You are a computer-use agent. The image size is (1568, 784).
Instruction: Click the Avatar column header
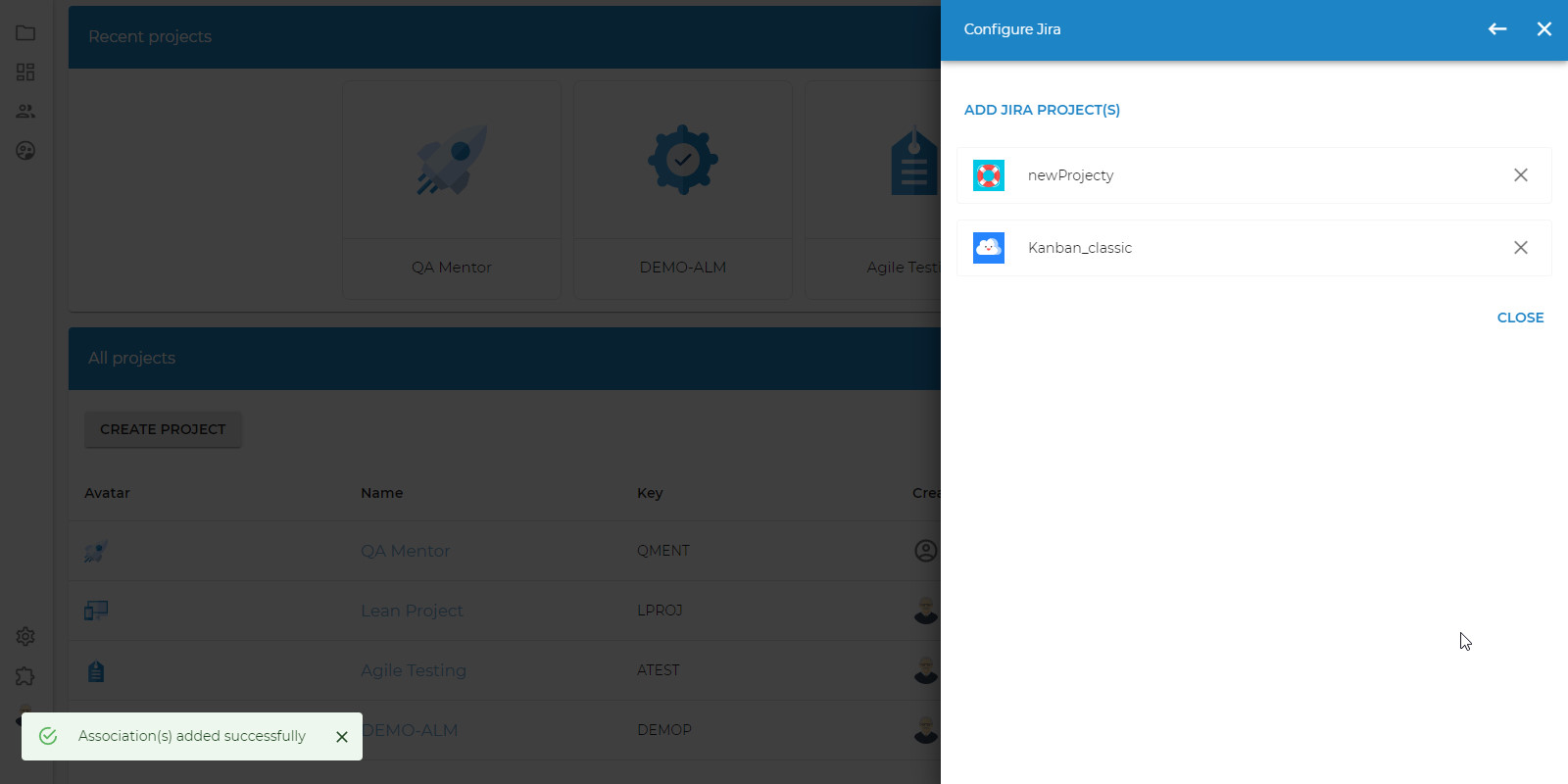(107, 493)
